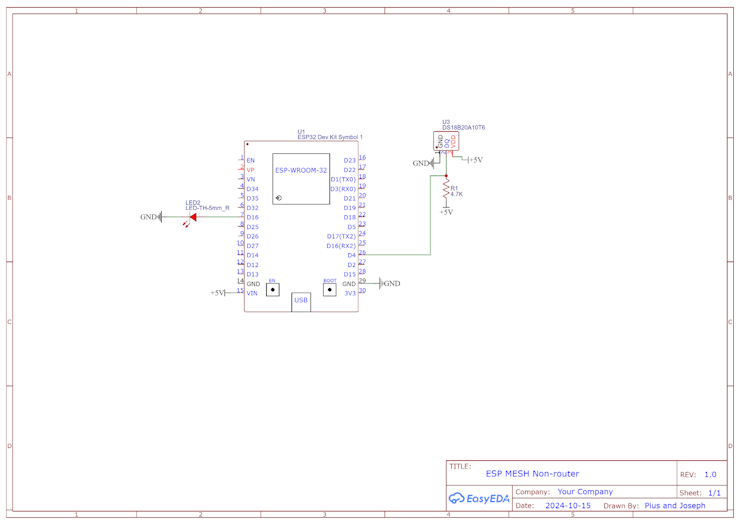Click the D12 pin label
The image size is (740, 524).
pos(252,265)
